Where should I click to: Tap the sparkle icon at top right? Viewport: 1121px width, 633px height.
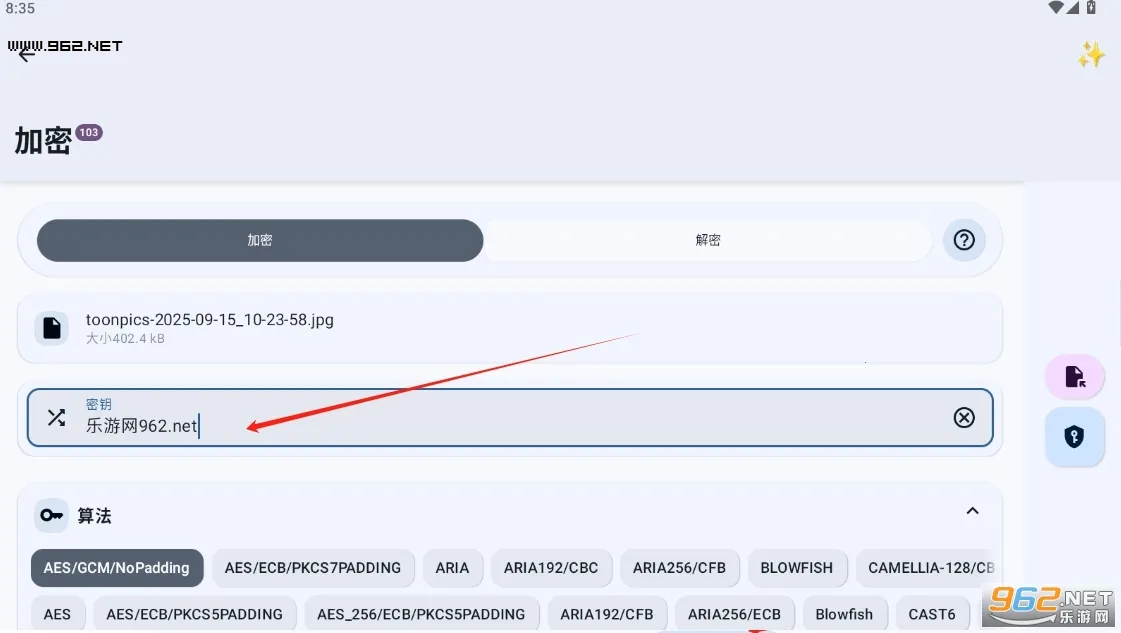1090,55
